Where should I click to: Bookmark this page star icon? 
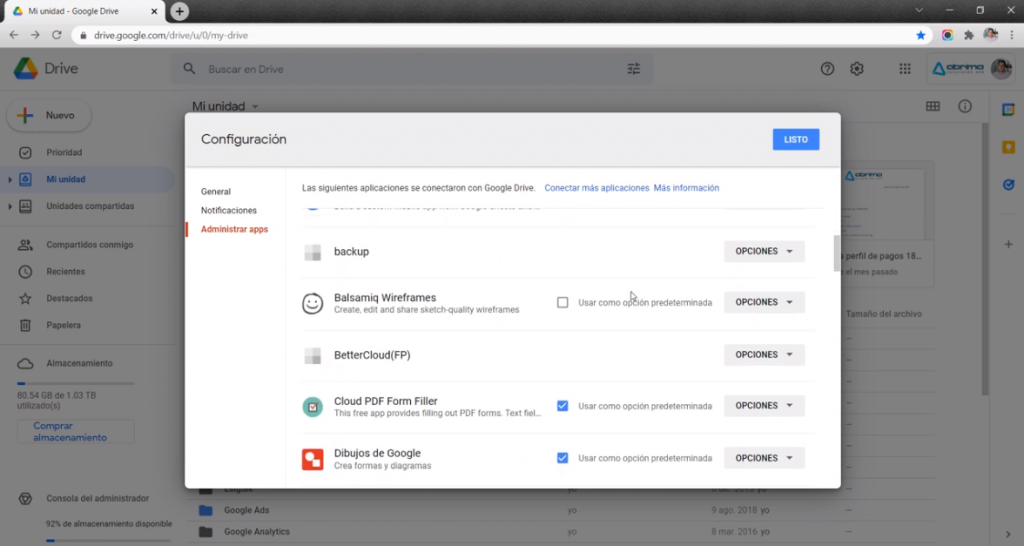click(921, 35)
